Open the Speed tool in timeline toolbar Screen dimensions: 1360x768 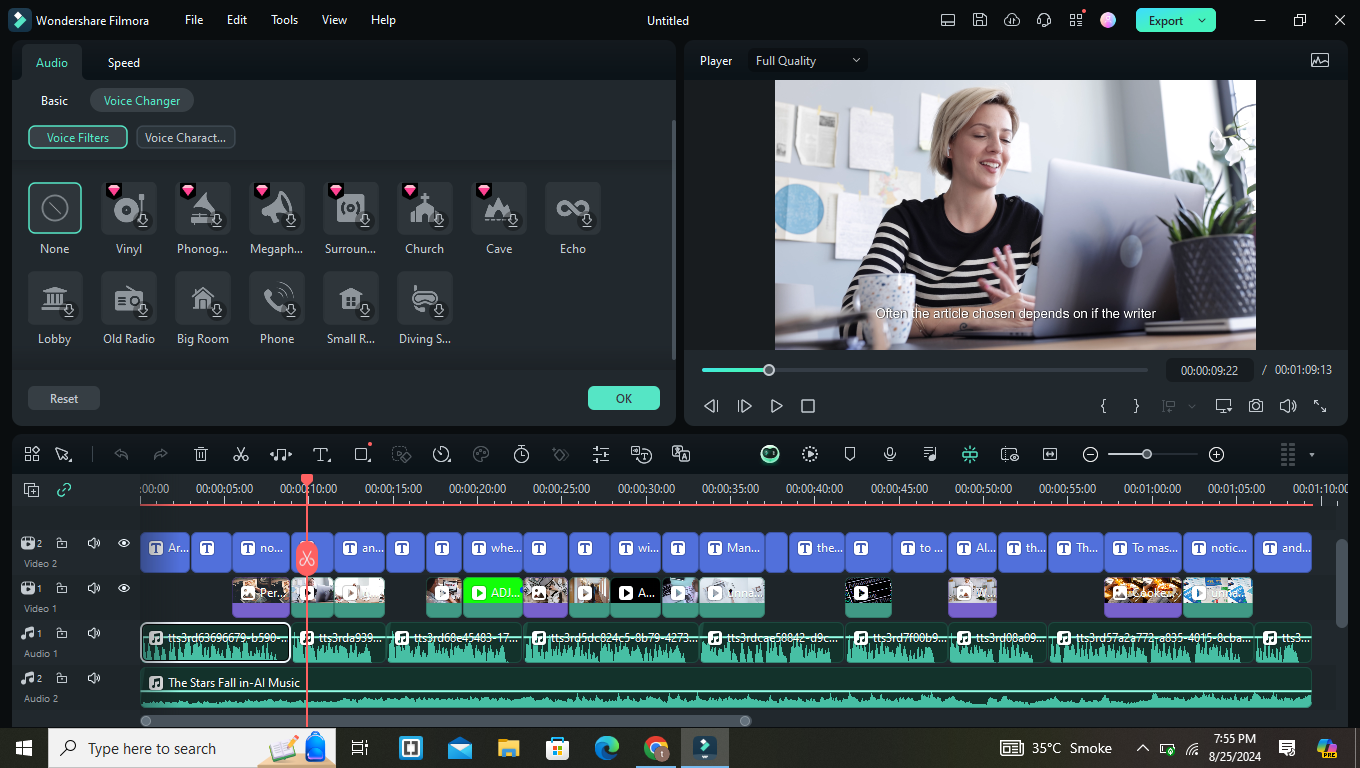pos(441,454)
